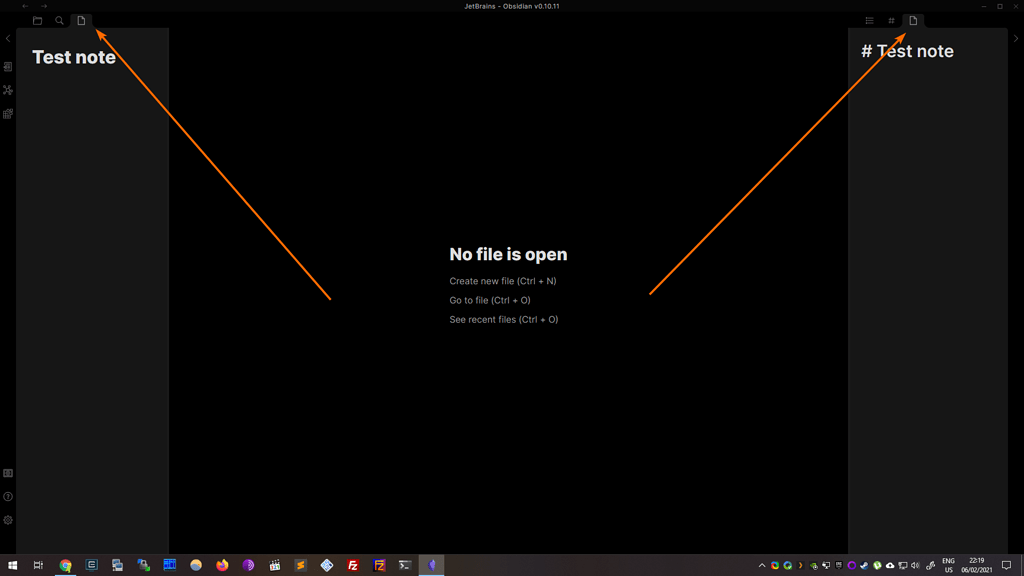This screenshot has height=576, width=1024.
Task: Show hidden system tray icons
Action: pyautogui.click(x=762, y=565)
